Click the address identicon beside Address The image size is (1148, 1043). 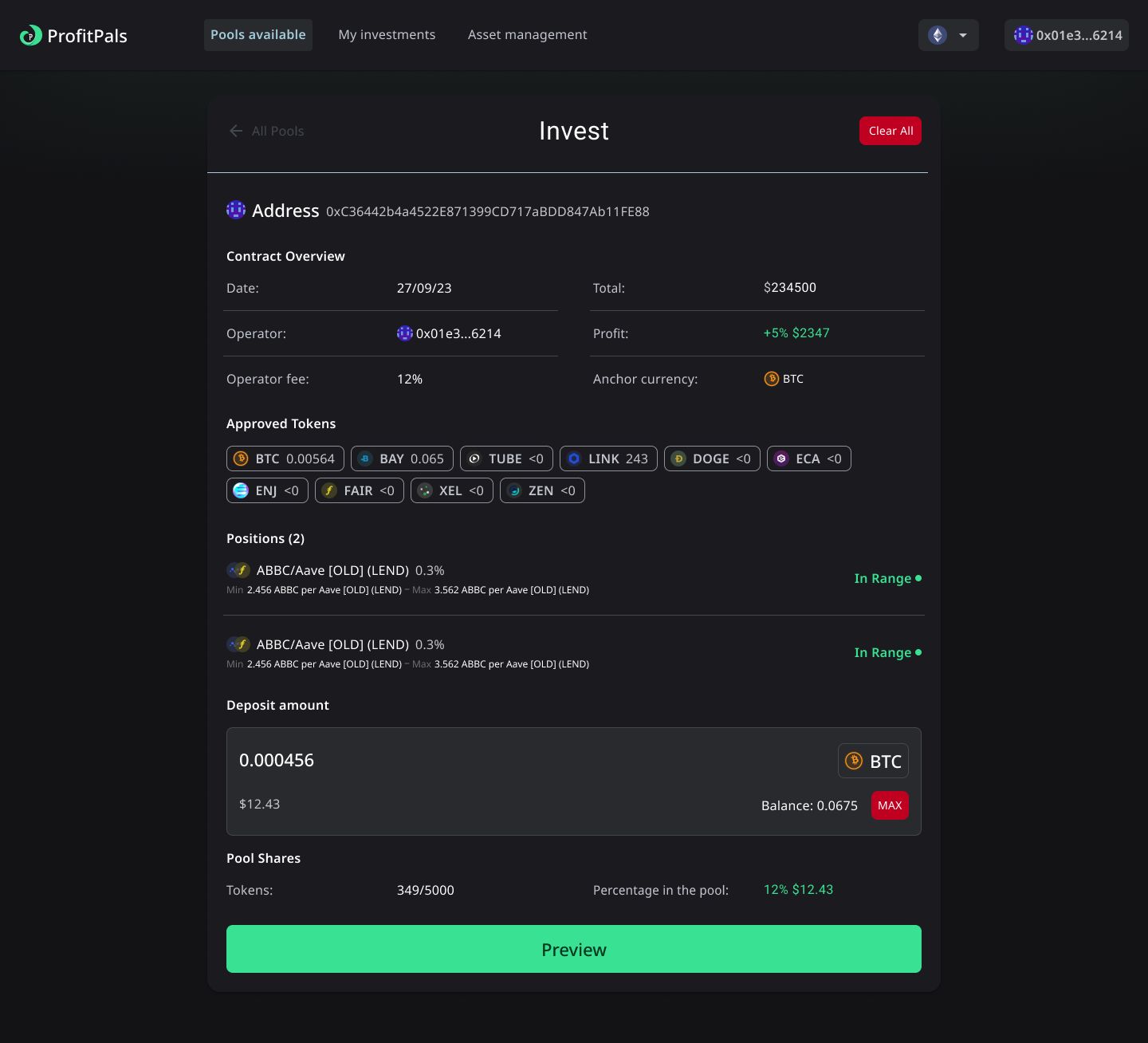pos(236,210)
